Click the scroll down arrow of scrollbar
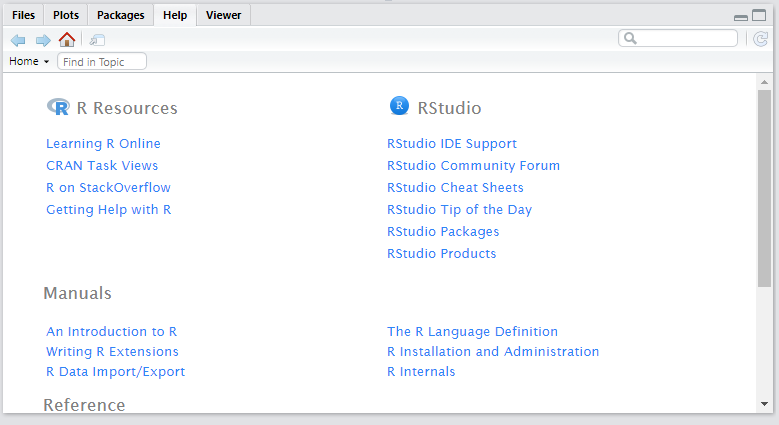 [x=764, y=405]
